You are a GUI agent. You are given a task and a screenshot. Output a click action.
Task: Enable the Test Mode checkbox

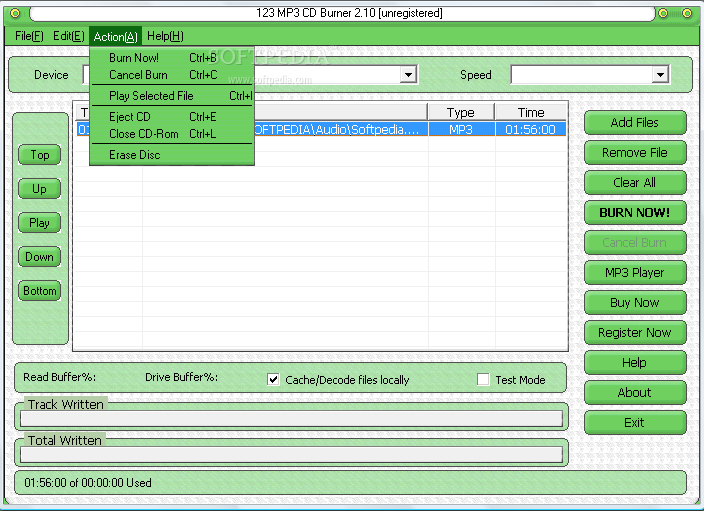point(483,379)
